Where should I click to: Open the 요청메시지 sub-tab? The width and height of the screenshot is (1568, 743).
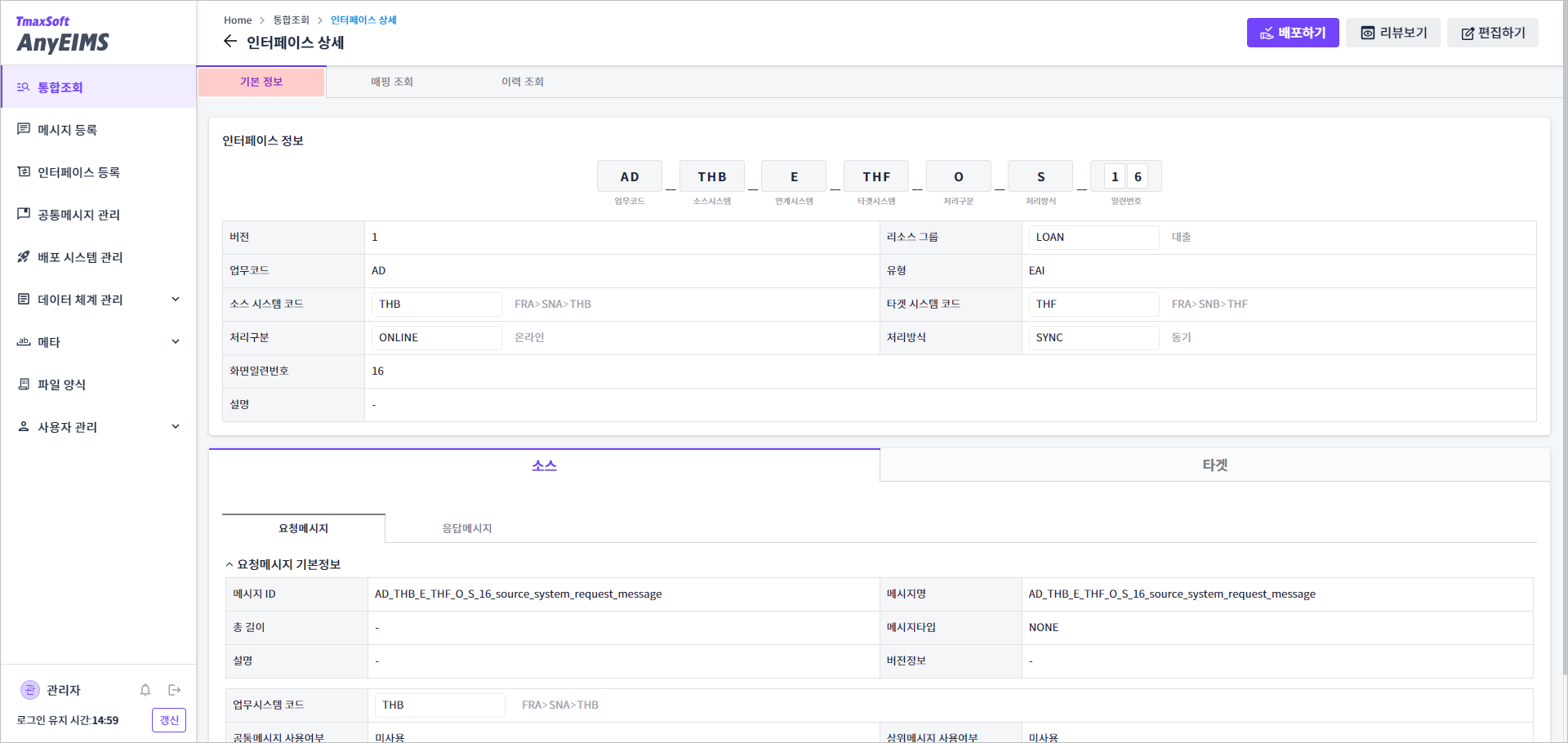coord(304,528)
